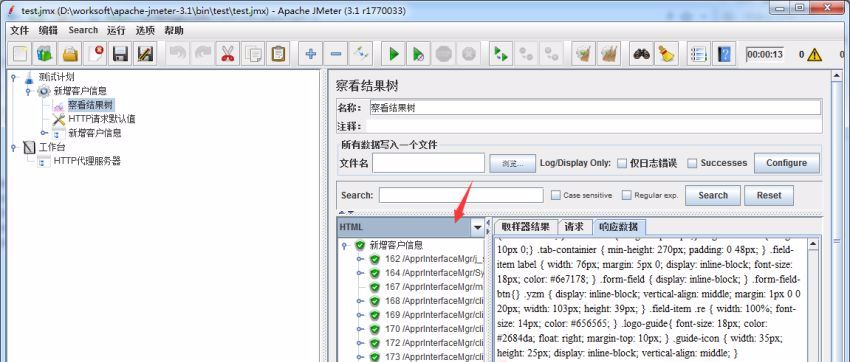This screenshot has height=362, width=850.
Task: Collapse 新增客户信息 in results tree
Action: [344, 245]
